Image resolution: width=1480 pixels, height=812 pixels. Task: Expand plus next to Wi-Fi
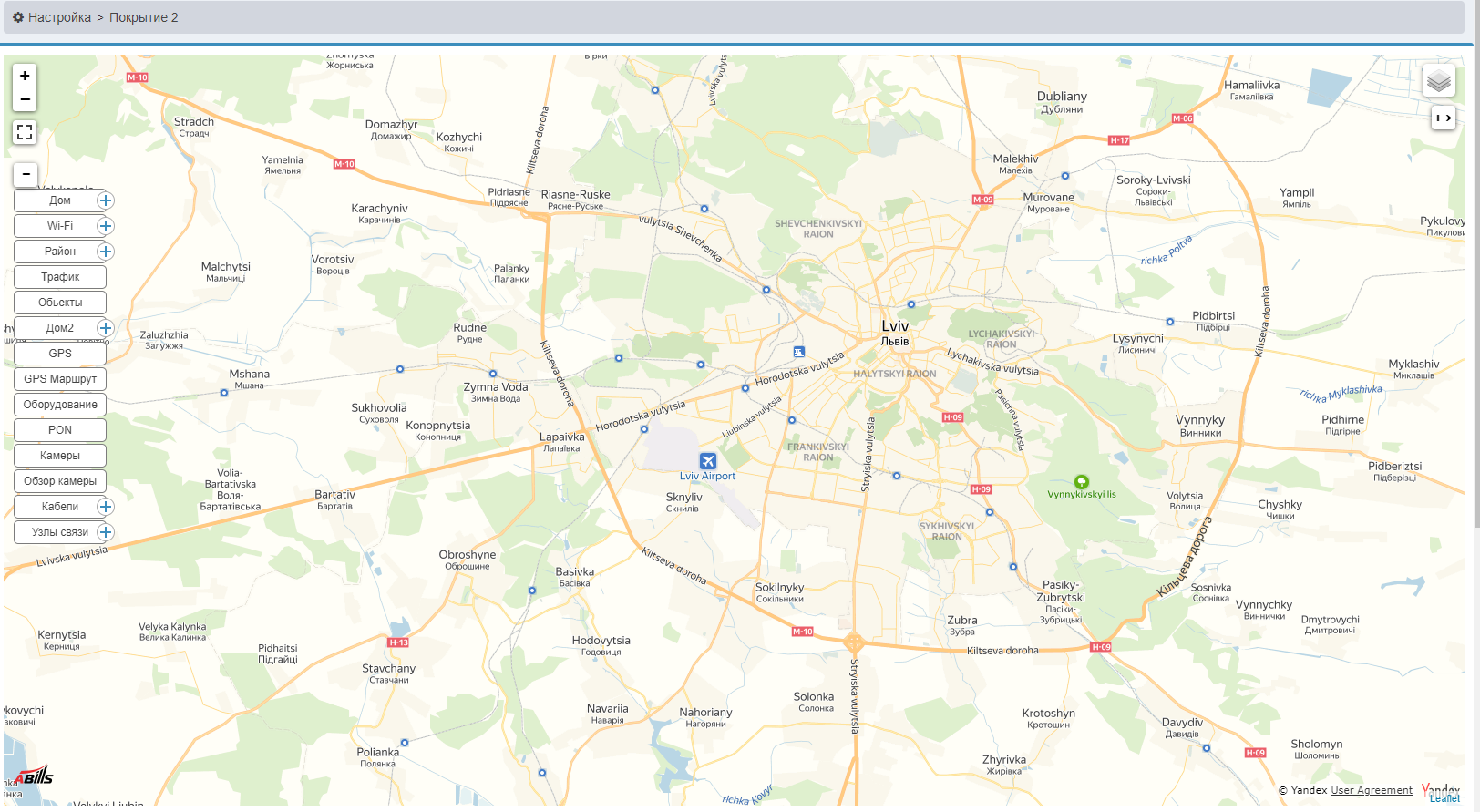tap(106, 226)
